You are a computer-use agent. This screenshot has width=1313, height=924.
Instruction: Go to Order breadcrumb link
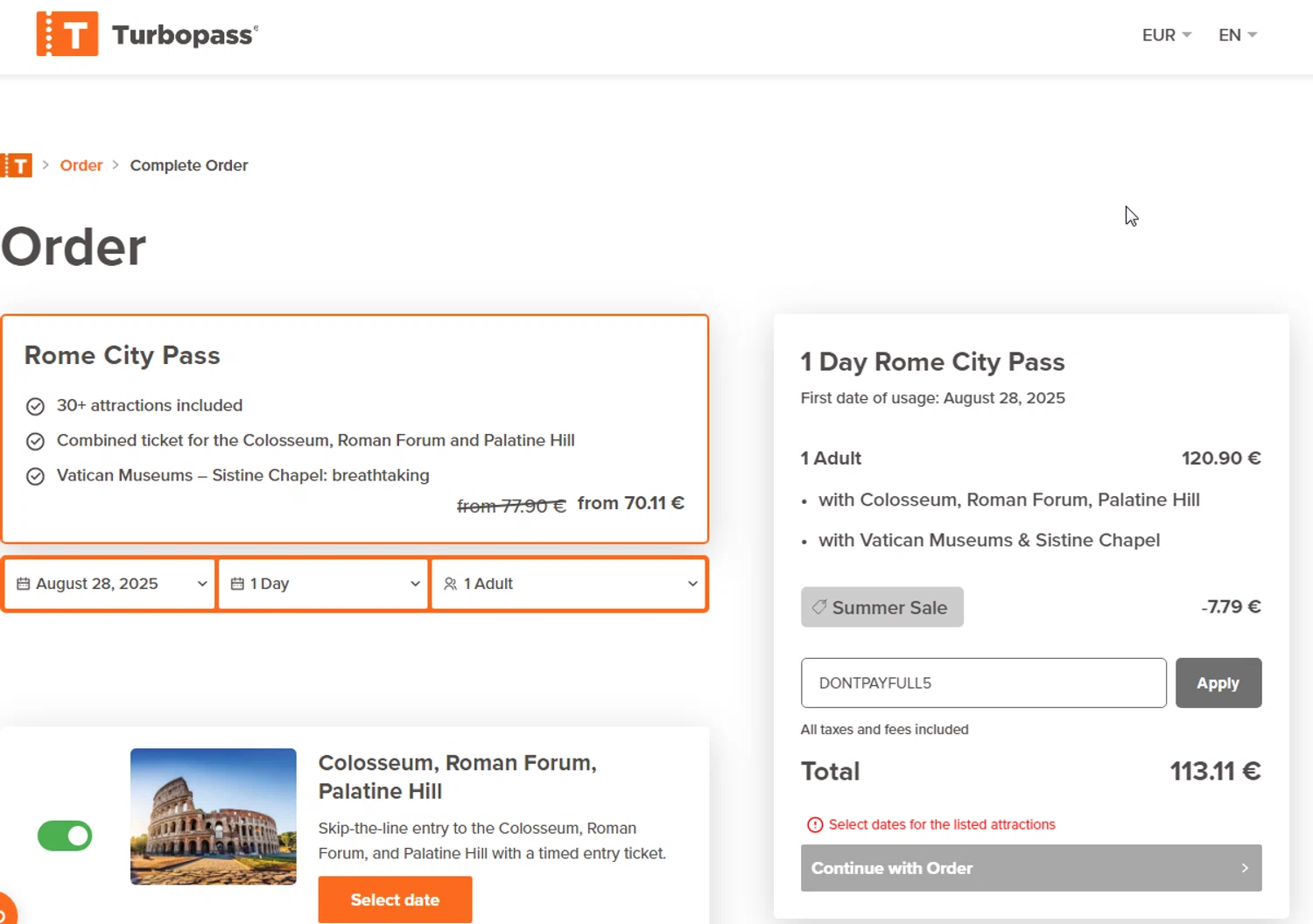(x=81, y=165)
